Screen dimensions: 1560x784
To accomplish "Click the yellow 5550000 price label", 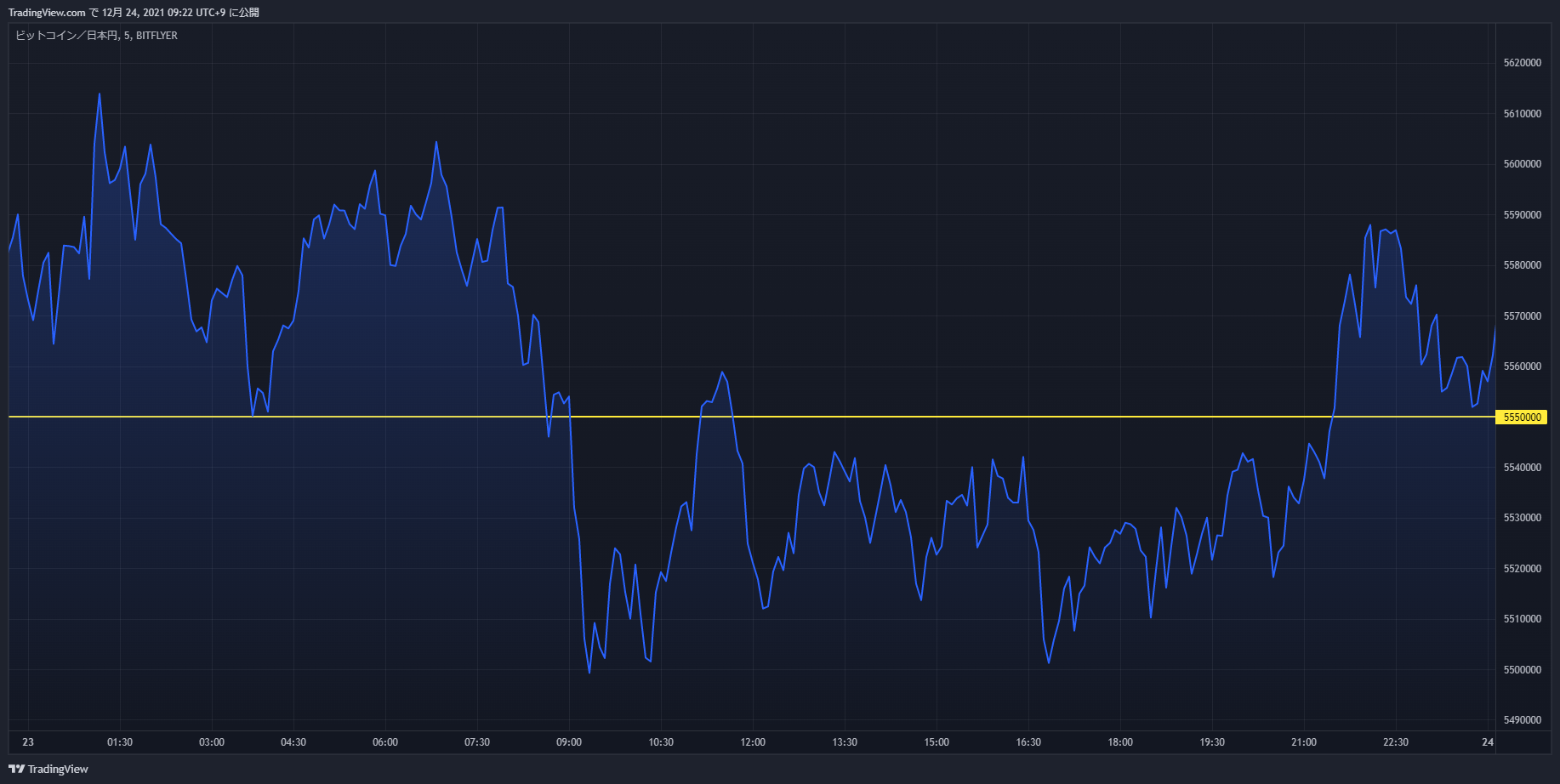I will (x=1522, y=418).
